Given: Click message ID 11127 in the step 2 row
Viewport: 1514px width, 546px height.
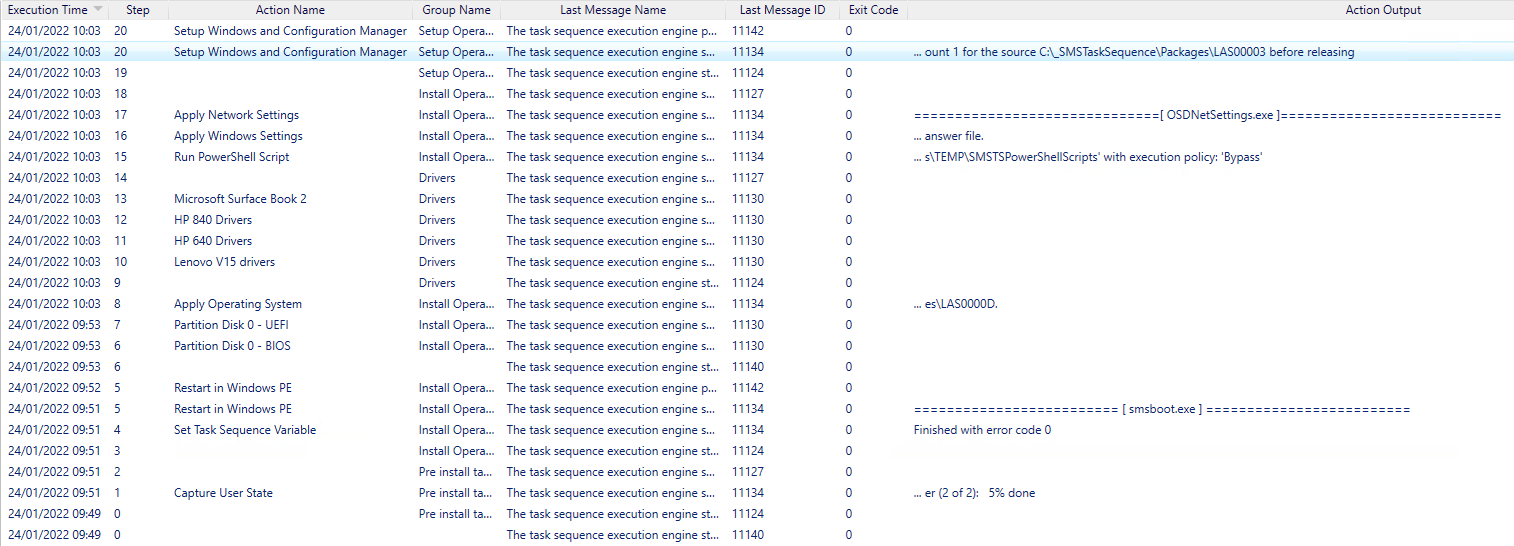Looking at the screenshot, I should [x=748, y=472].
